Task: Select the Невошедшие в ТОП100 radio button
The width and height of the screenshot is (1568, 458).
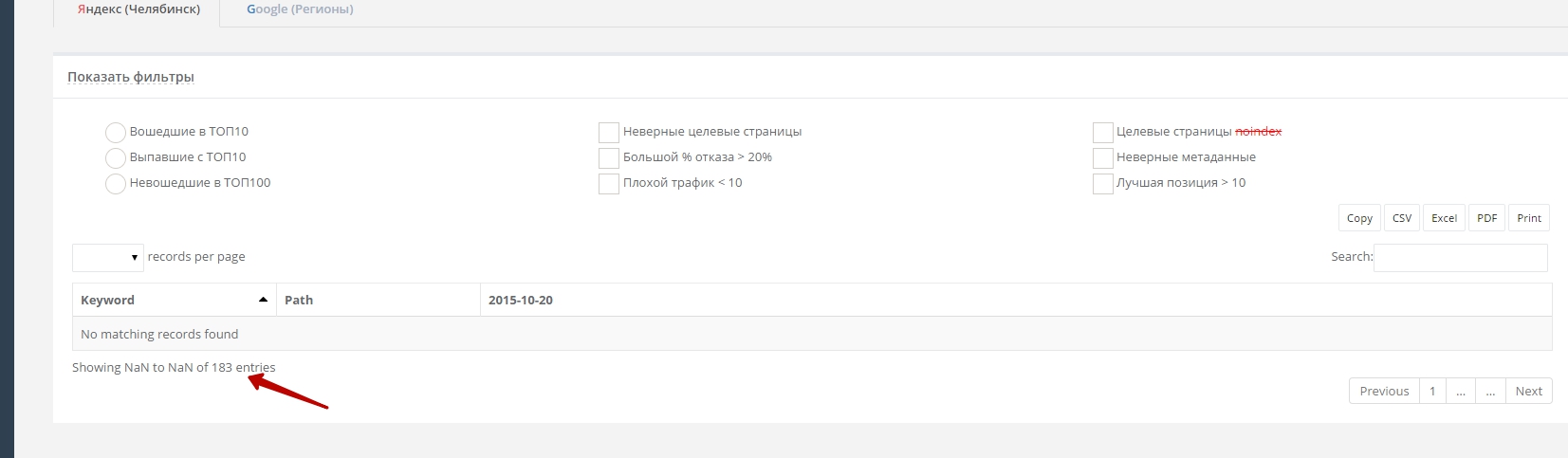Action: [x=116, y=183]
